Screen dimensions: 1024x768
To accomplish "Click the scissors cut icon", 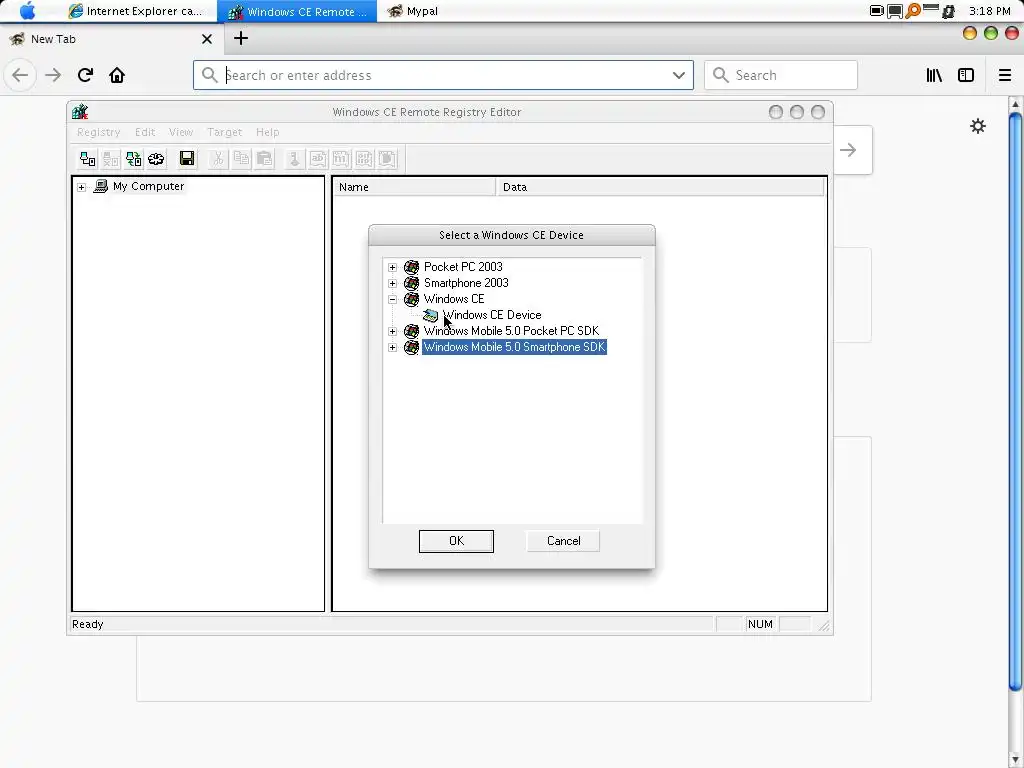I will (x=218, y=159).
